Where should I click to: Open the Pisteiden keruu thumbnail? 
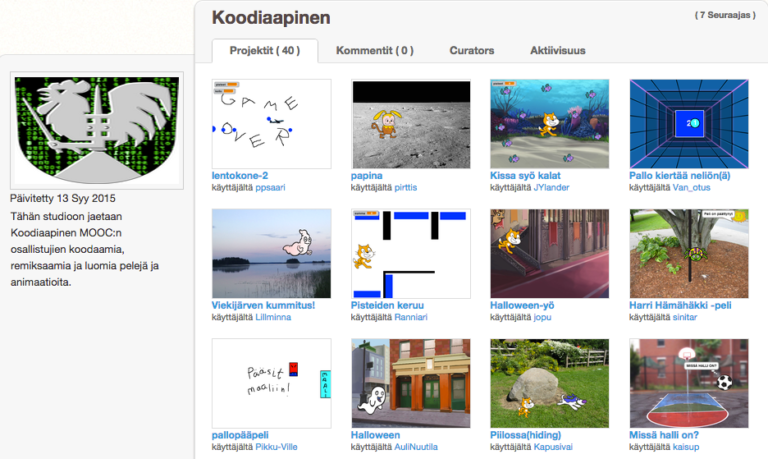[x=410, y=254]
